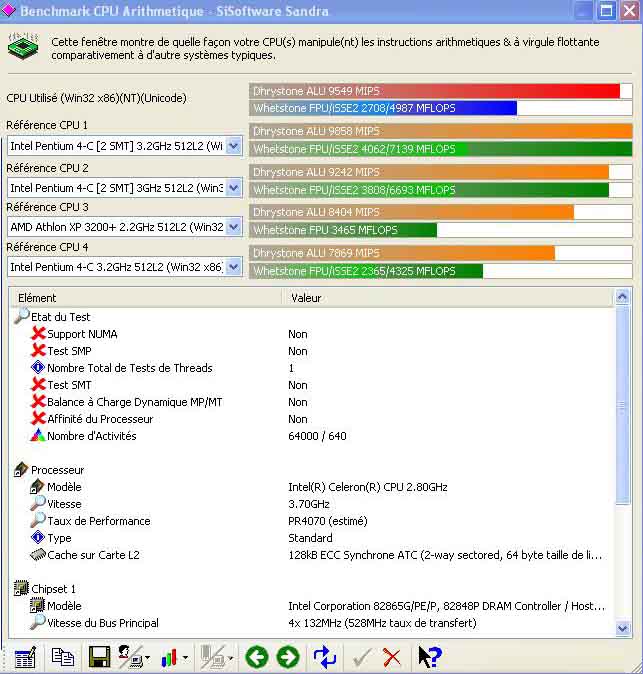
Task: Click the blue Whetstone 2708/4987 MFLOPS bar
Action: click(x=383, y=108)
